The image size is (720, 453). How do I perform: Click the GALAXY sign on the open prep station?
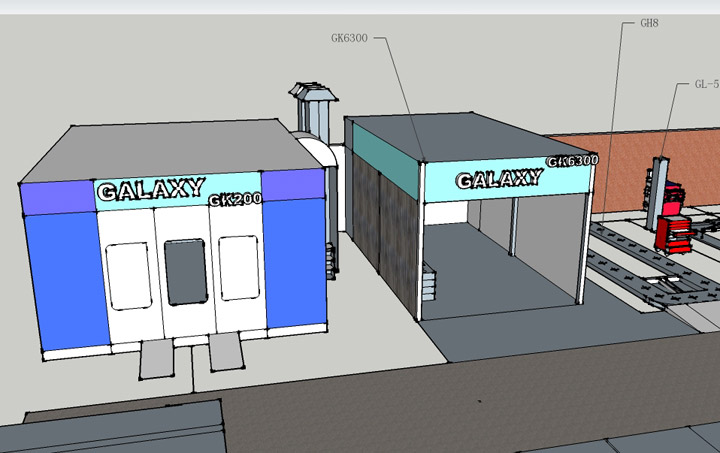tap(499, 179)
